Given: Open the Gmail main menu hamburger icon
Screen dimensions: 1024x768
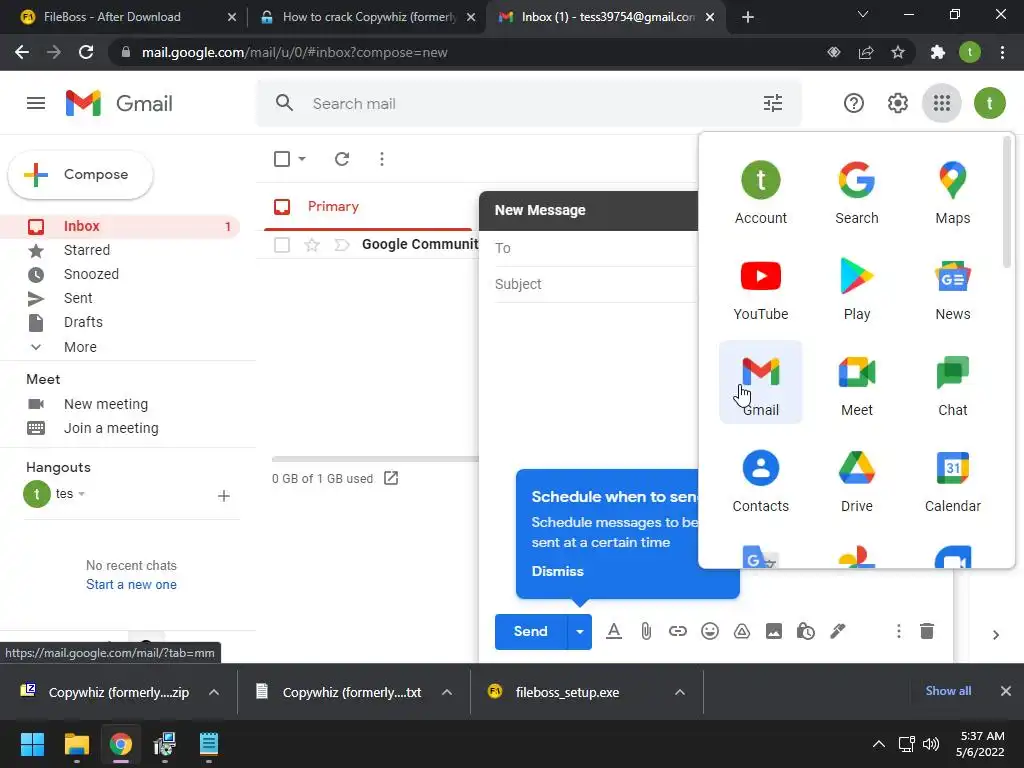Looking at the screenshot, I should tap(36, 103).
